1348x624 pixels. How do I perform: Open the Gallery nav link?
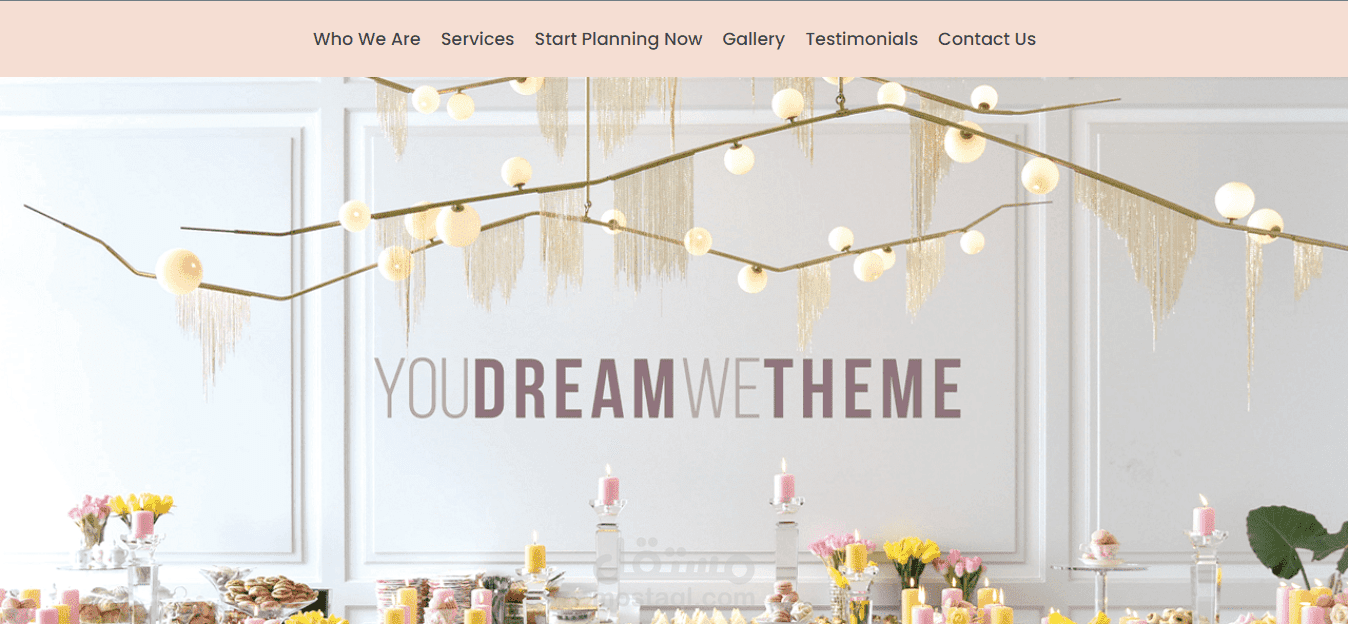753,39
